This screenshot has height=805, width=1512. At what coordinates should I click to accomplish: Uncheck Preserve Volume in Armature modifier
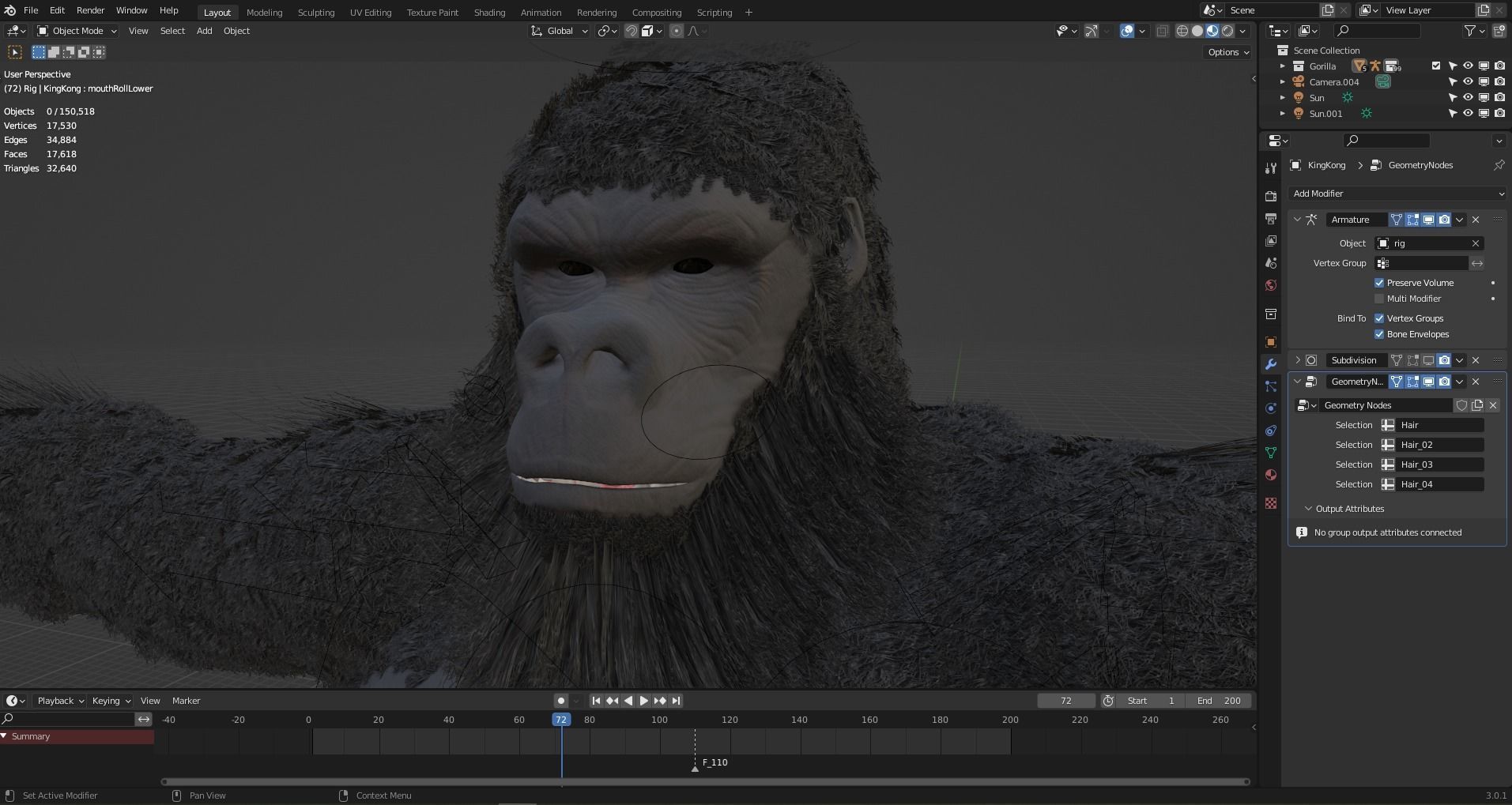point(1379,283)
